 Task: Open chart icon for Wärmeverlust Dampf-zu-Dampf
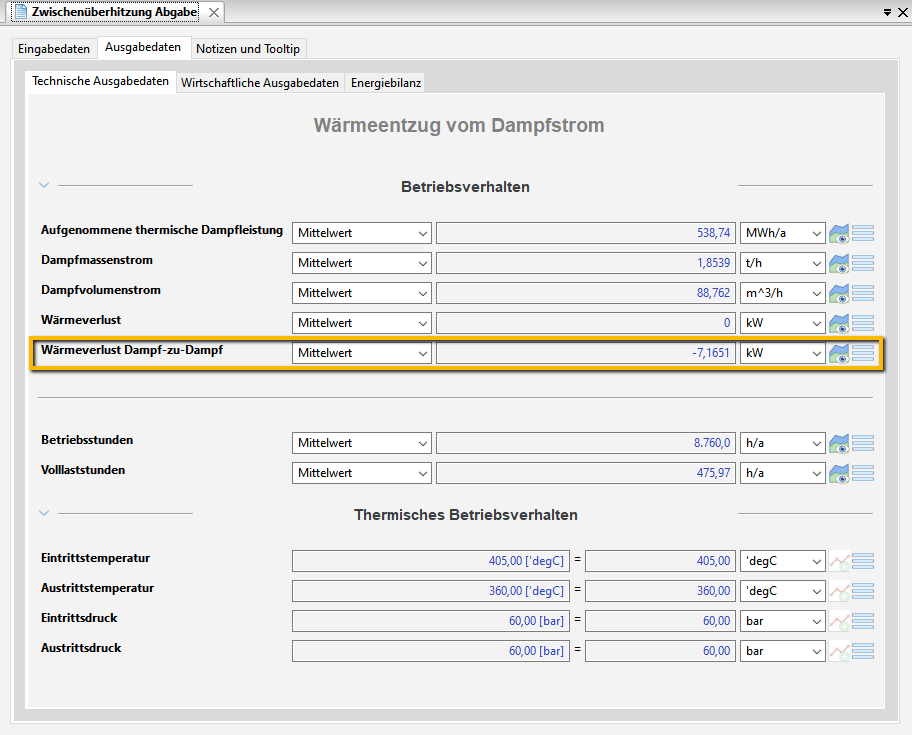839,353
